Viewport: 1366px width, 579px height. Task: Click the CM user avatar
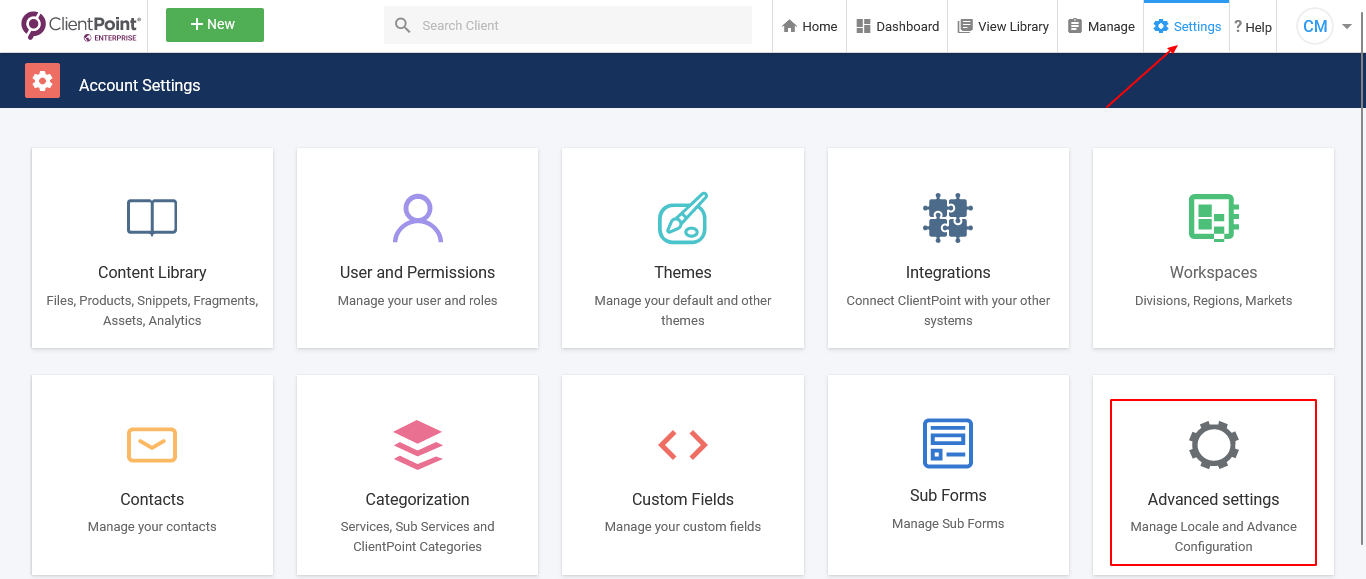[x=1315, y=26]
